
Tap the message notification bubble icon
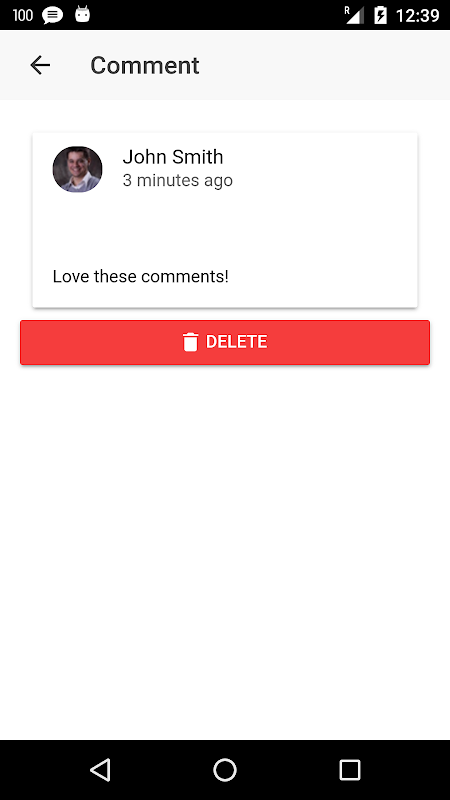click(x=53, y=15)
